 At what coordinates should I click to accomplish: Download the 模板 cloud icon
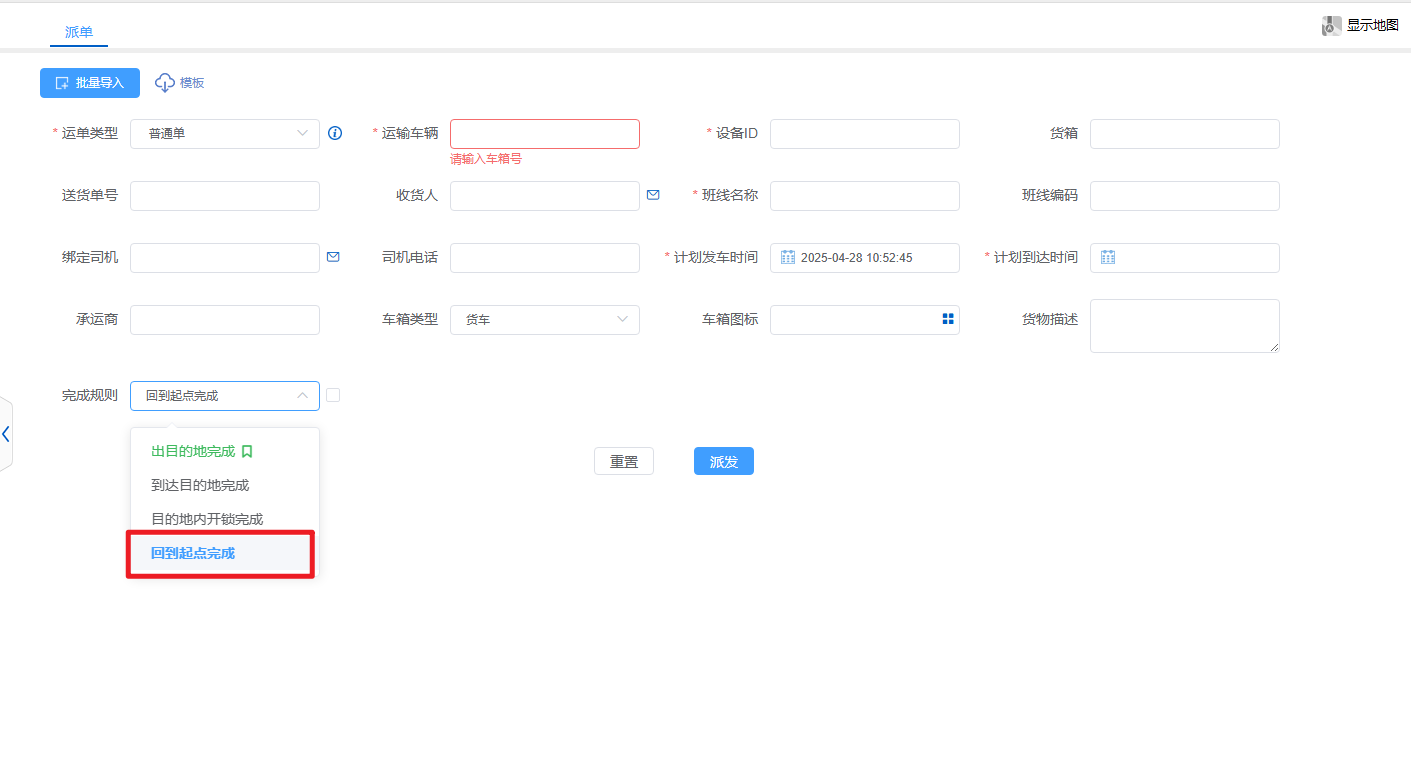(165, 83)
